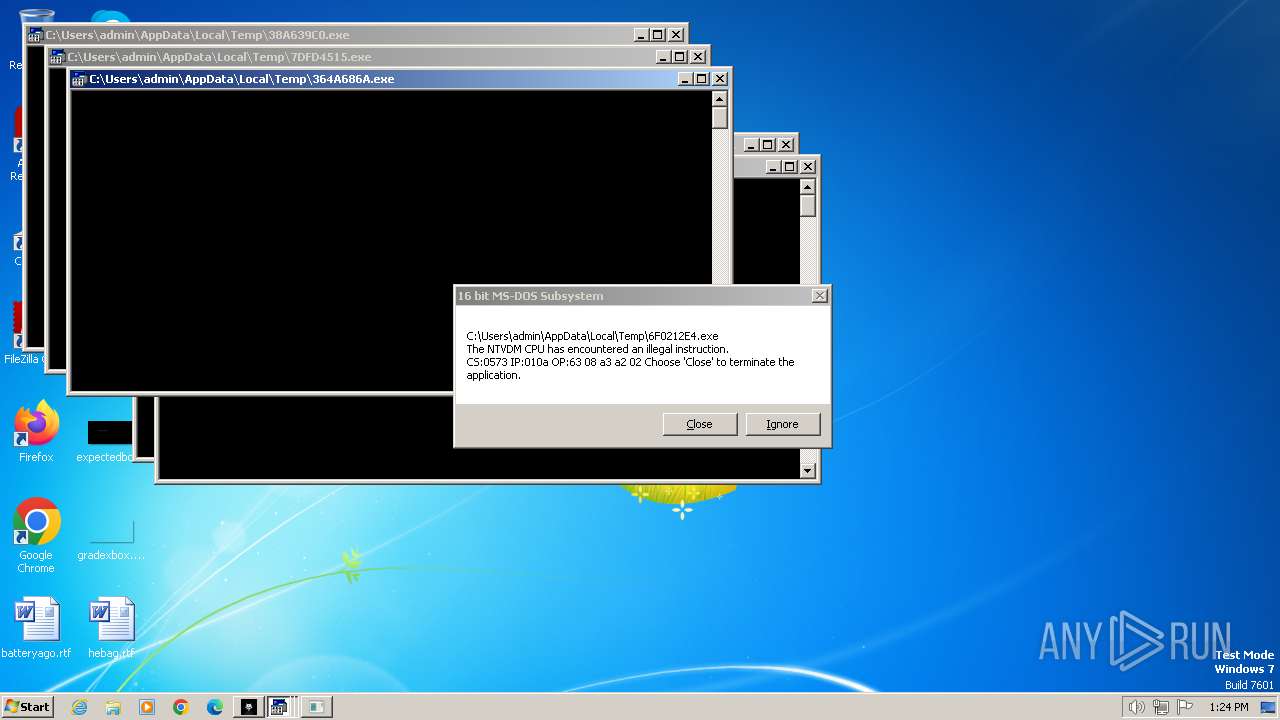Open the Google Chrome desktop shortcut

(36, 536)
